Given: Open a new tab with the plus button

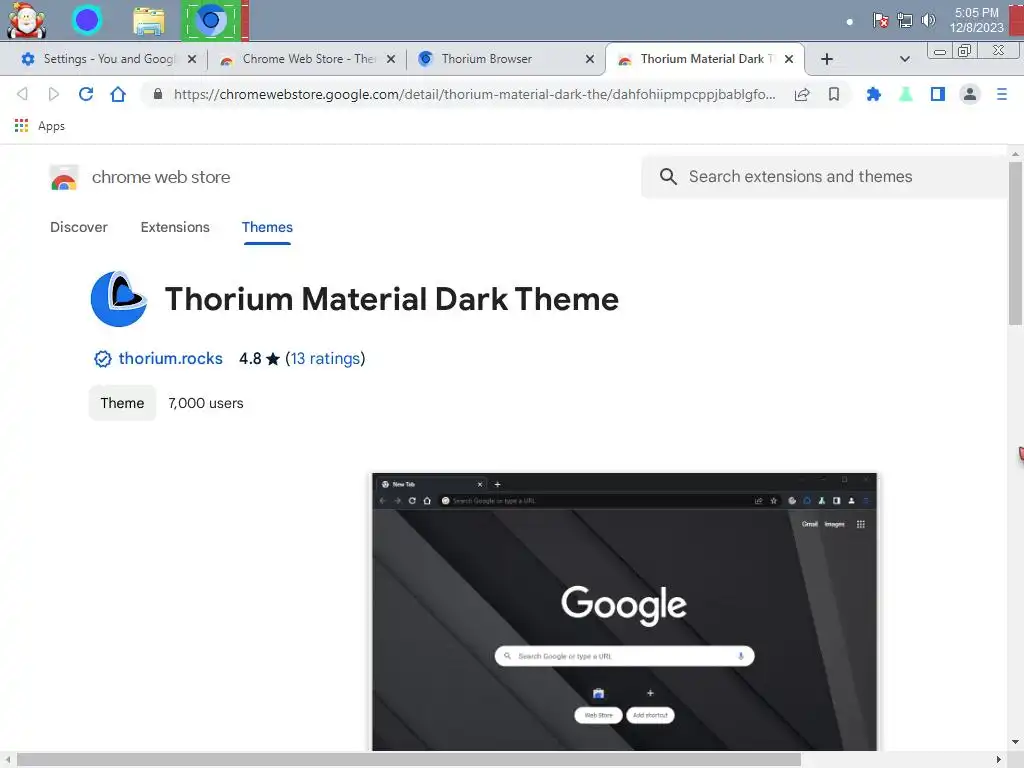Looking at the screenshot, I should point(827,59).
